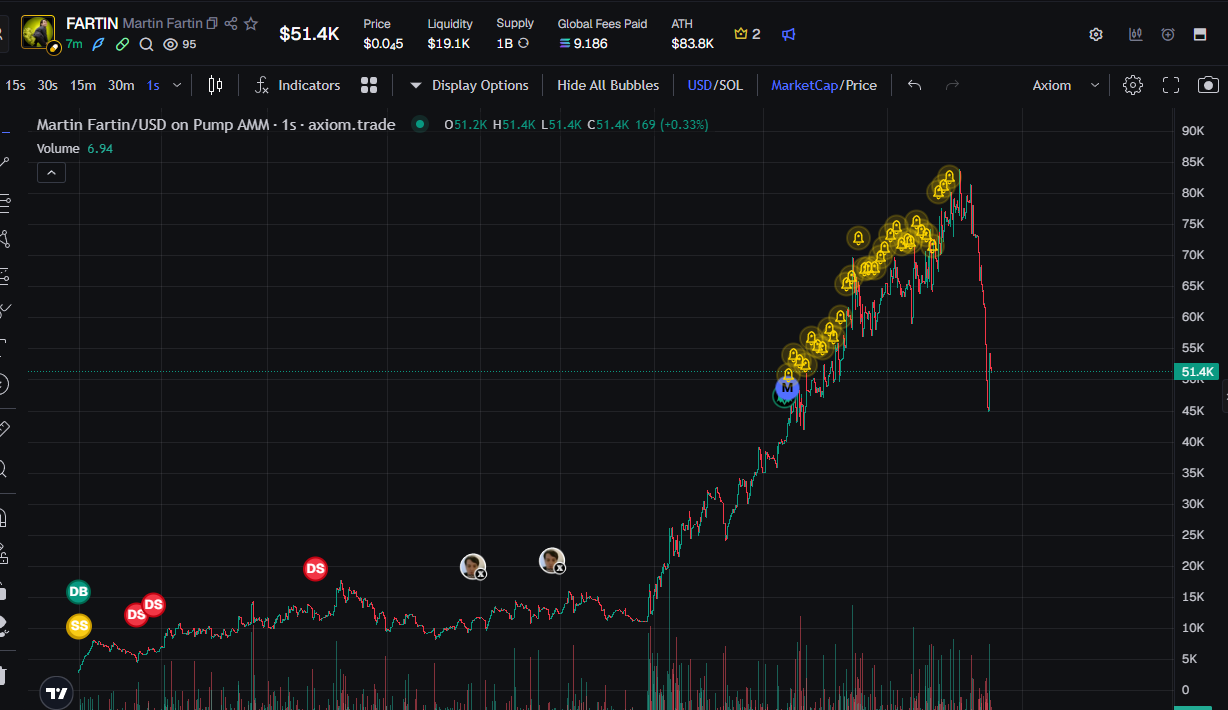Expand the timeframe dropdown chevron
Viewport: 1228px width, 710px height.
[177, 85]
